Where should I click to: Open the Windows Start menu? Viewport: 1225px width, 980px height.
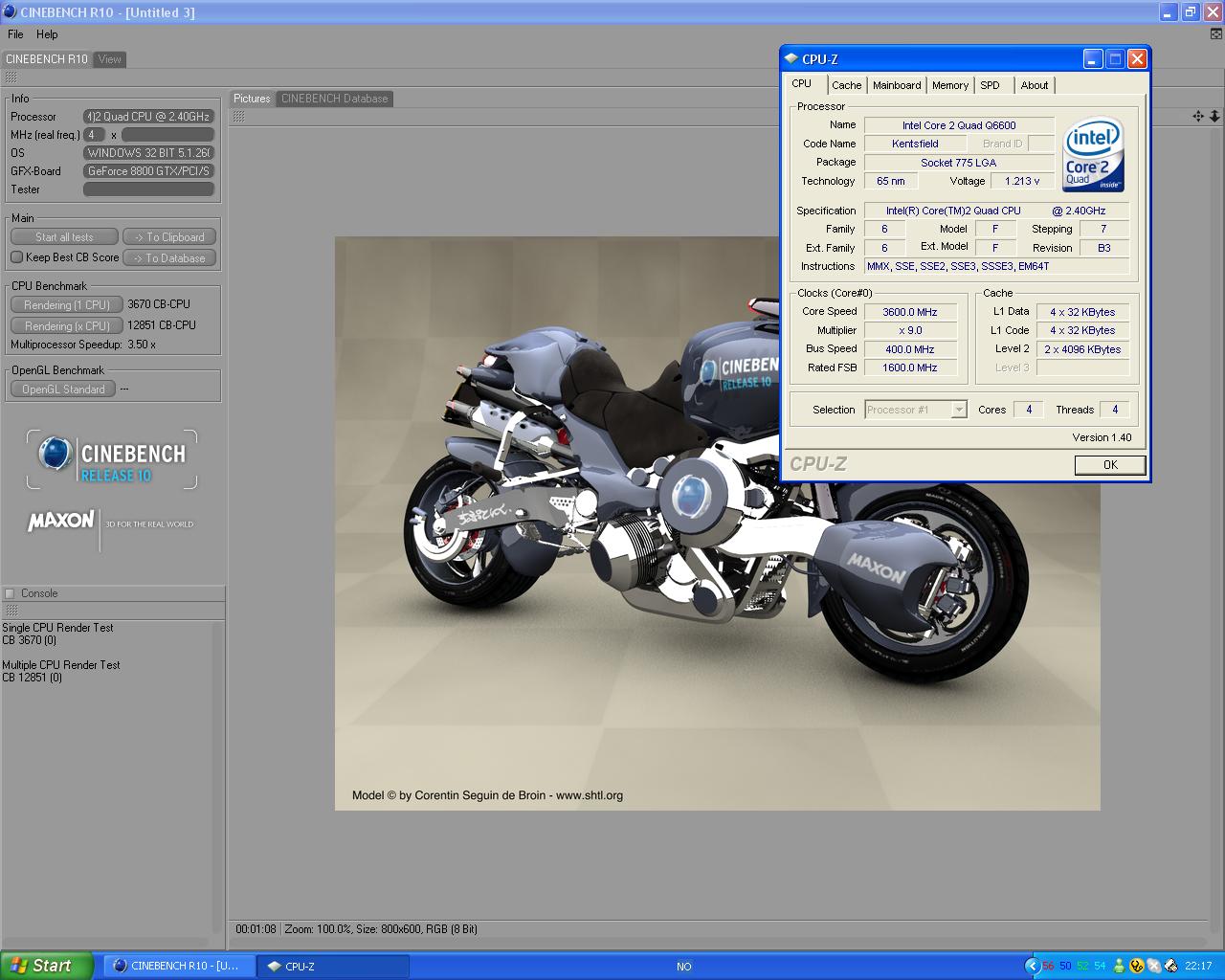click(46, 966)
